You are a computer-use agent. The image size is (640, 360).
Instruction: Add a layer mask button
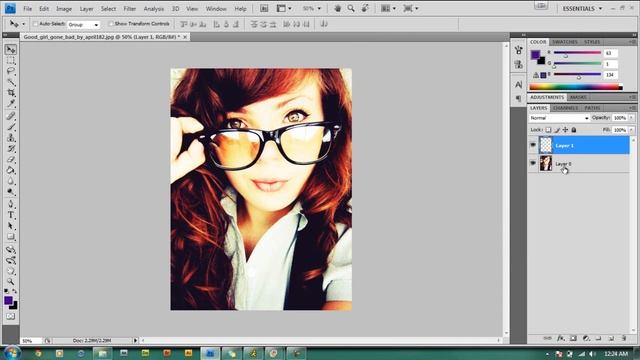[573, 338]
